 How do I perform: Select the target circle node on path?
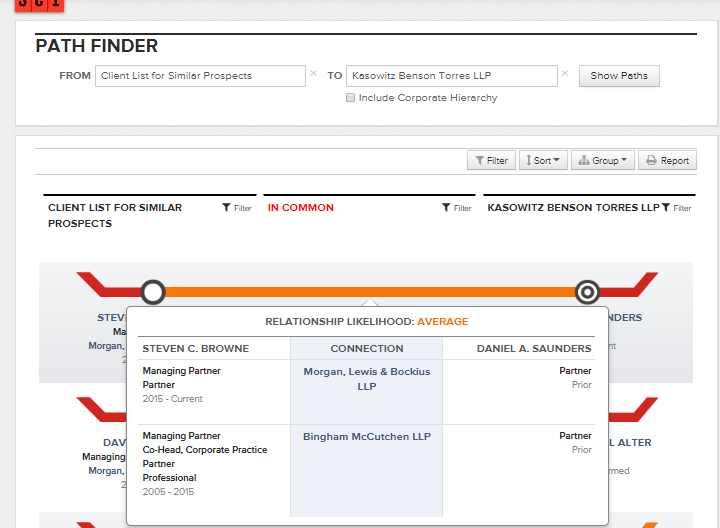[587, 292]
